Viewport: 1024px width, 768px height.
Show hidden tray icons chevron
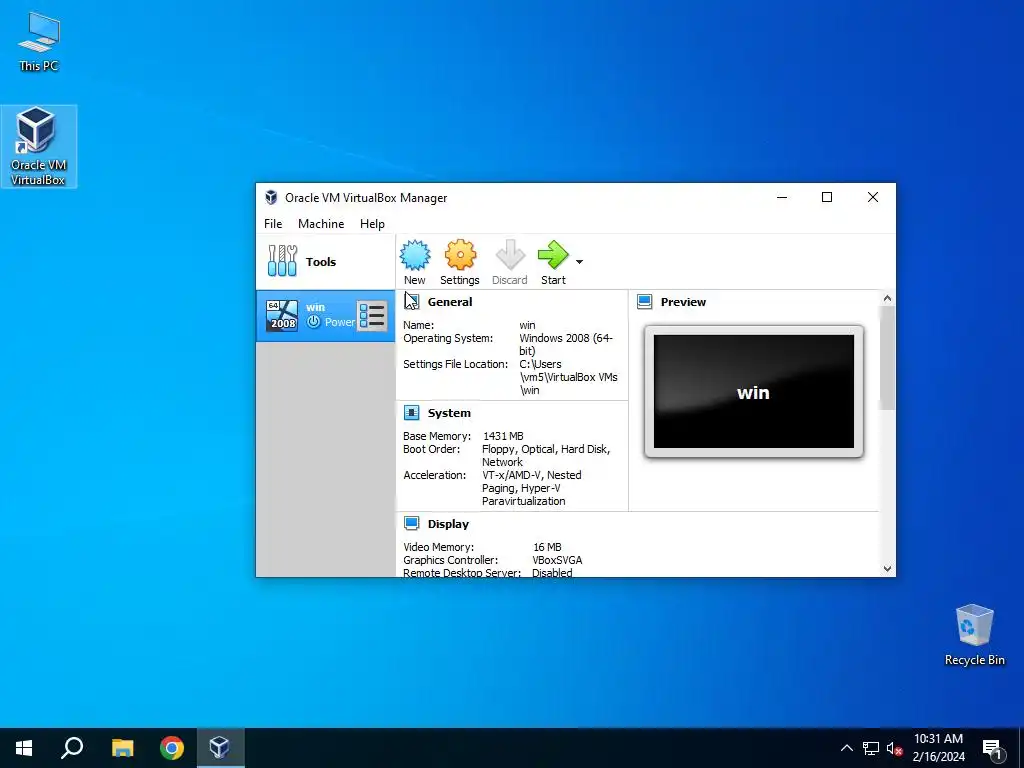tap(846, 748)
